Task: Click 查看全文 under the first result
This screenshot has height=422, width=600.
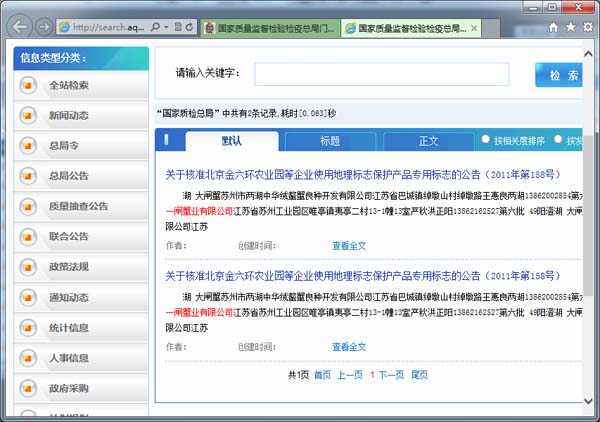Action: pyautogui.click(x=349, y=246)
